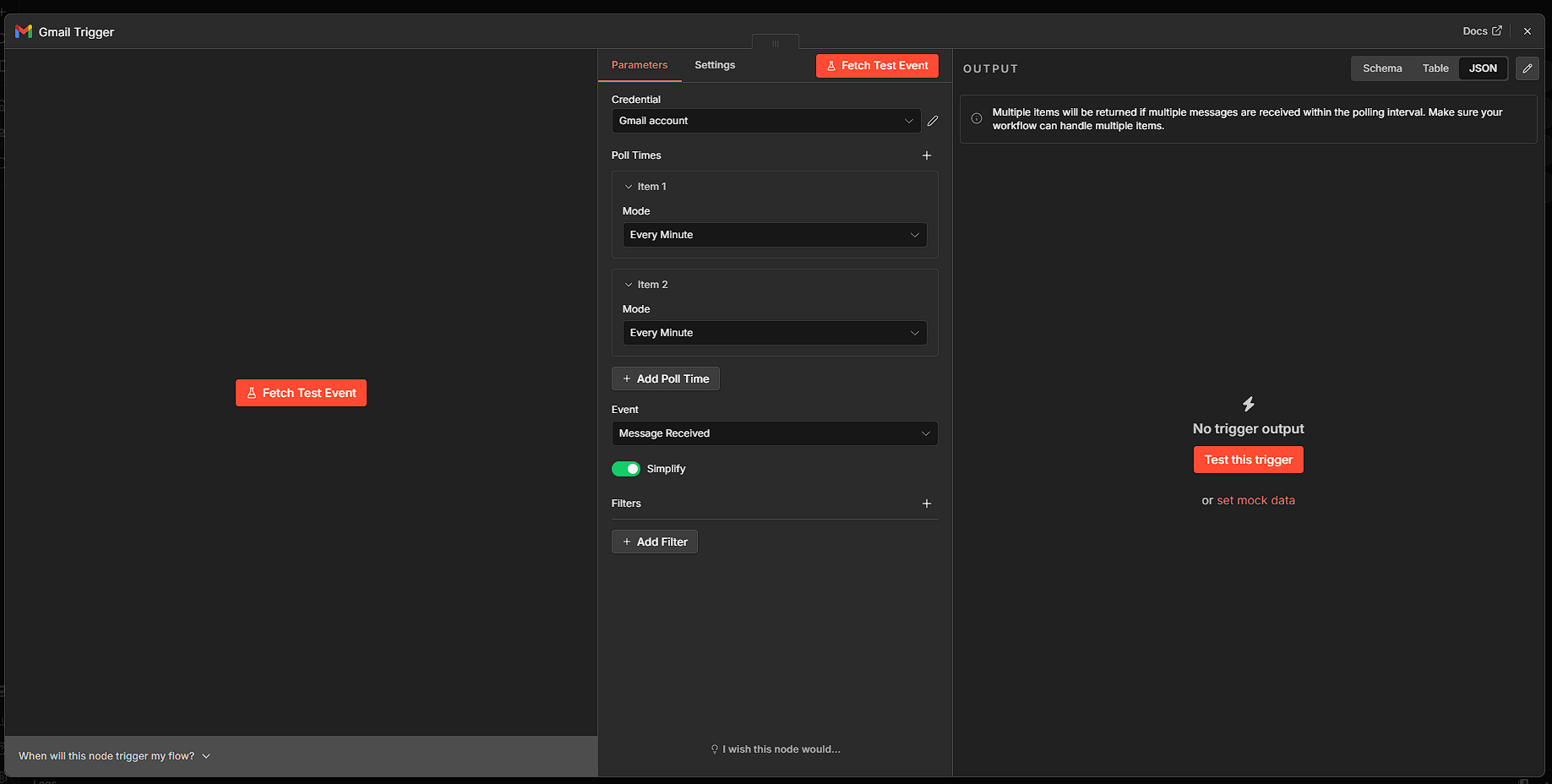Toggle the Simplify switch off
The height and width of the screenshot is (784, 1552).
pyautogui.click(x=626, y=469)
